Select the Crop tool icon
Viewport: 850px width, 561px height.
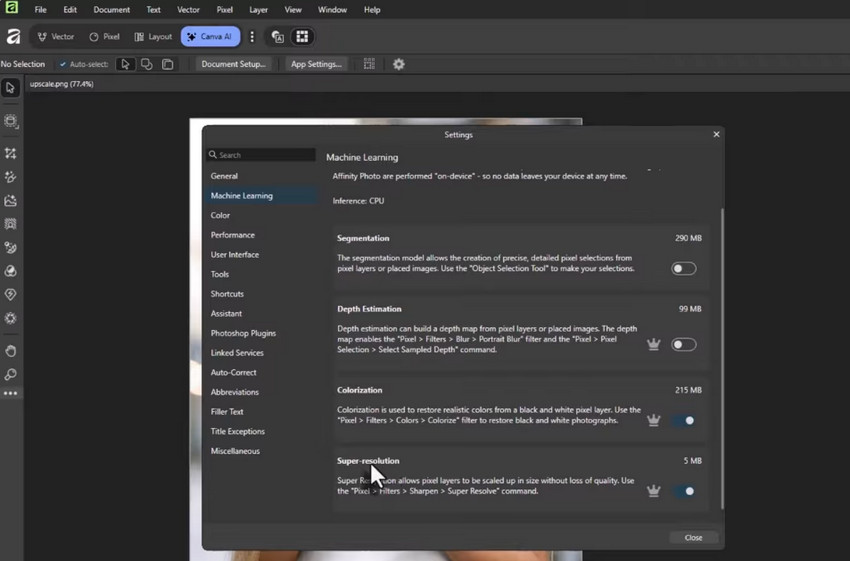(x=10, y=153)
